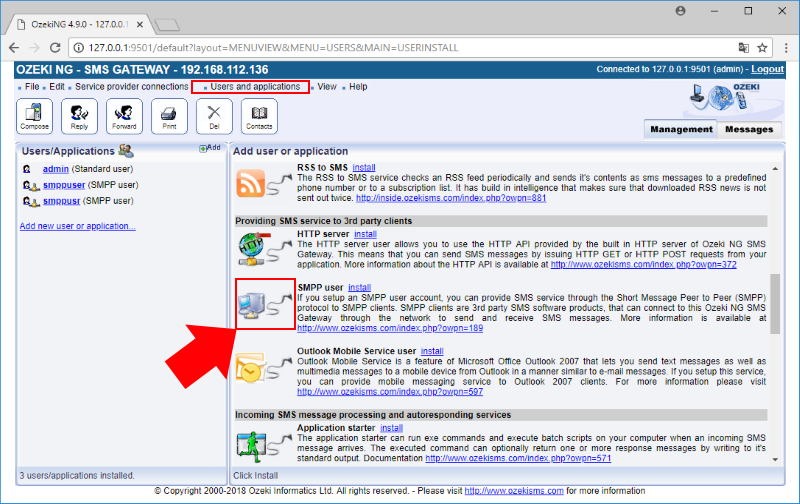Click the Application starter running man icon
This screenshot has height=504, width=800.
pos(252,446)
